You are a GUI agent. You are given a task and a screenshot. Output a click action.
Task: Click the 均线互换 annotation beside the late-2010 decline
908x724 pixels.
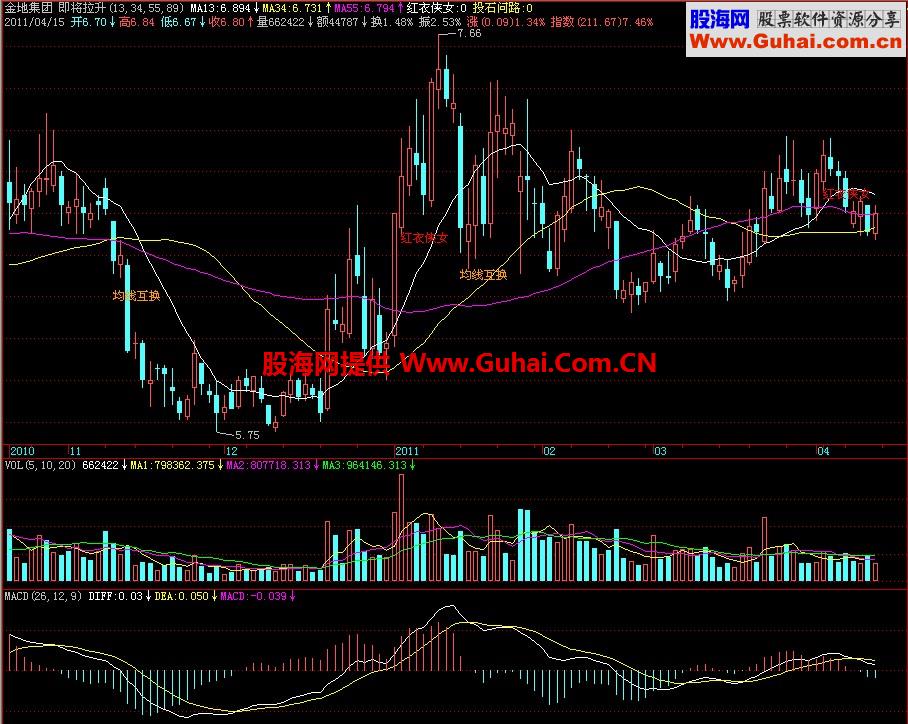pyautogui.click(x=136, y=296)
